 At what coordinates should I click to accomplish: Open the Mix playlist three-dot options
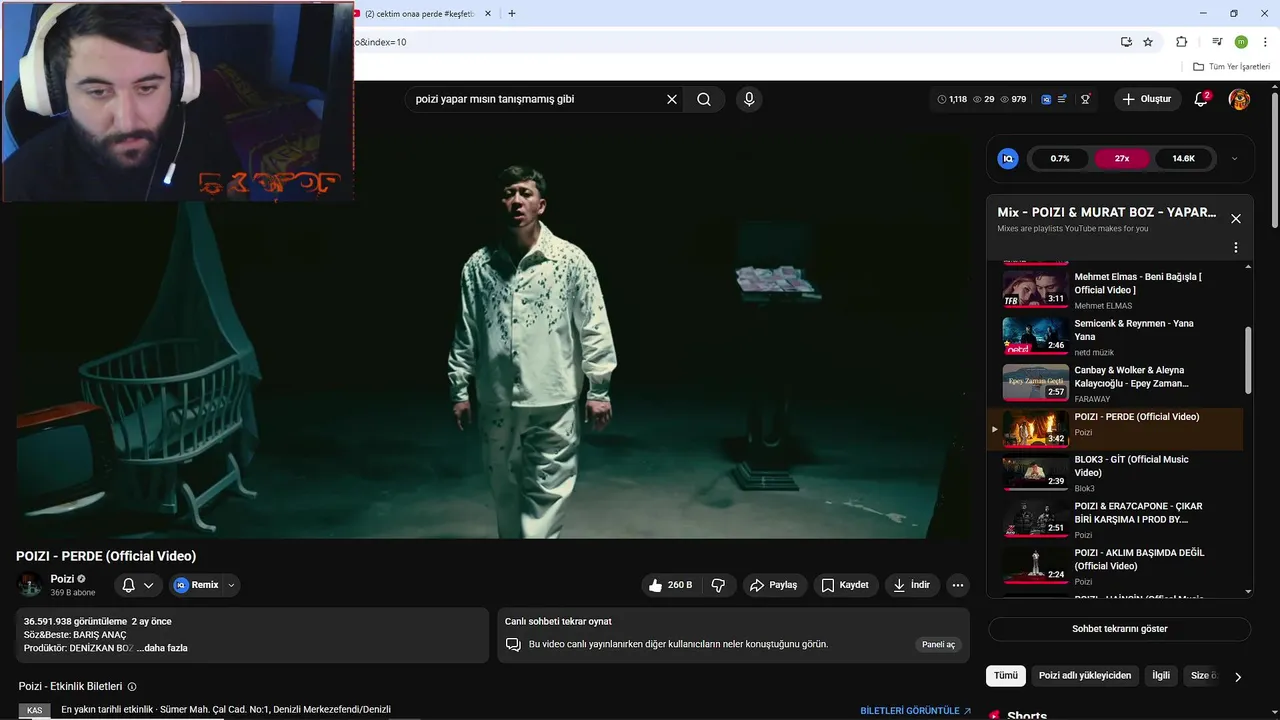pos(1235,247)
